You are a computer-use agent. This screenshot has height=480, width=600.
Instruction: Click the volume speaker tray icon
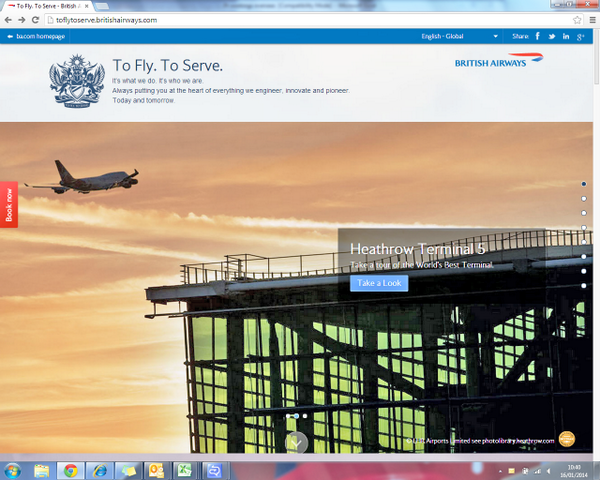click(x=549, y=471)
